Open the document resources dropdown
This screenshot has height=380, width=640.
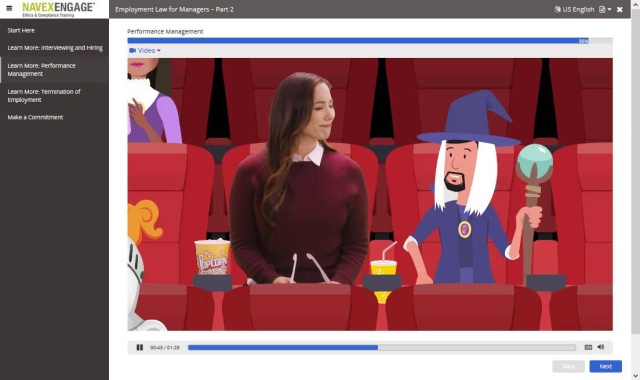tap(605, 9)
